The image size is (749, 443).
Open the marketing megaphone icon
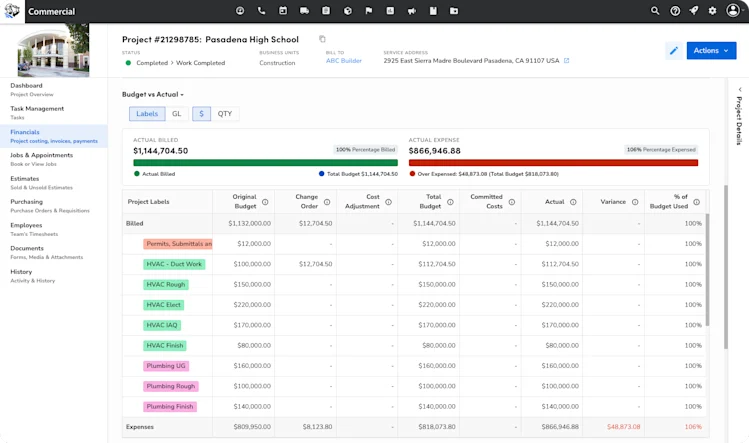[x=412, y=11]
